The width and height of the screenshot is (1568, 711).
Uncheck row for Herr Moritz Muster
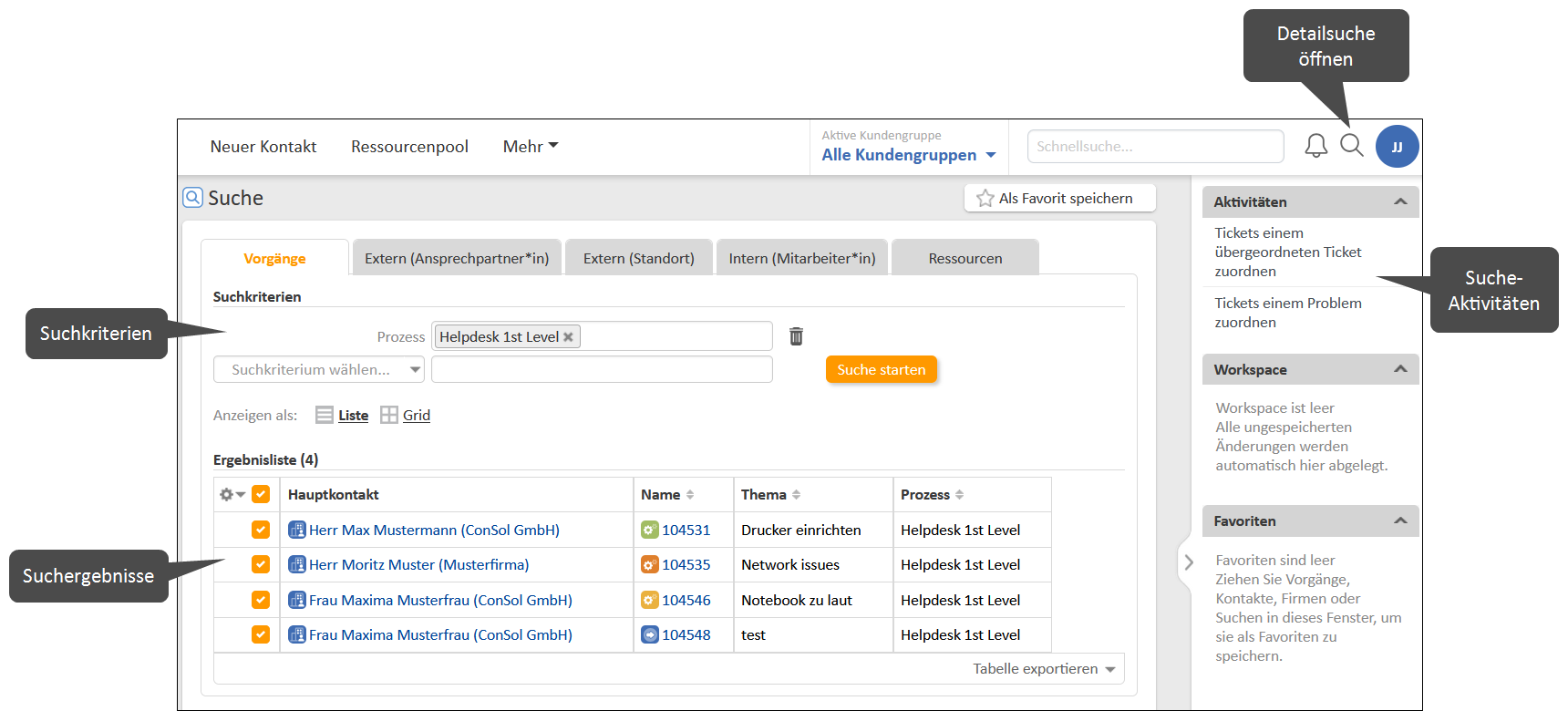[261, 564]
